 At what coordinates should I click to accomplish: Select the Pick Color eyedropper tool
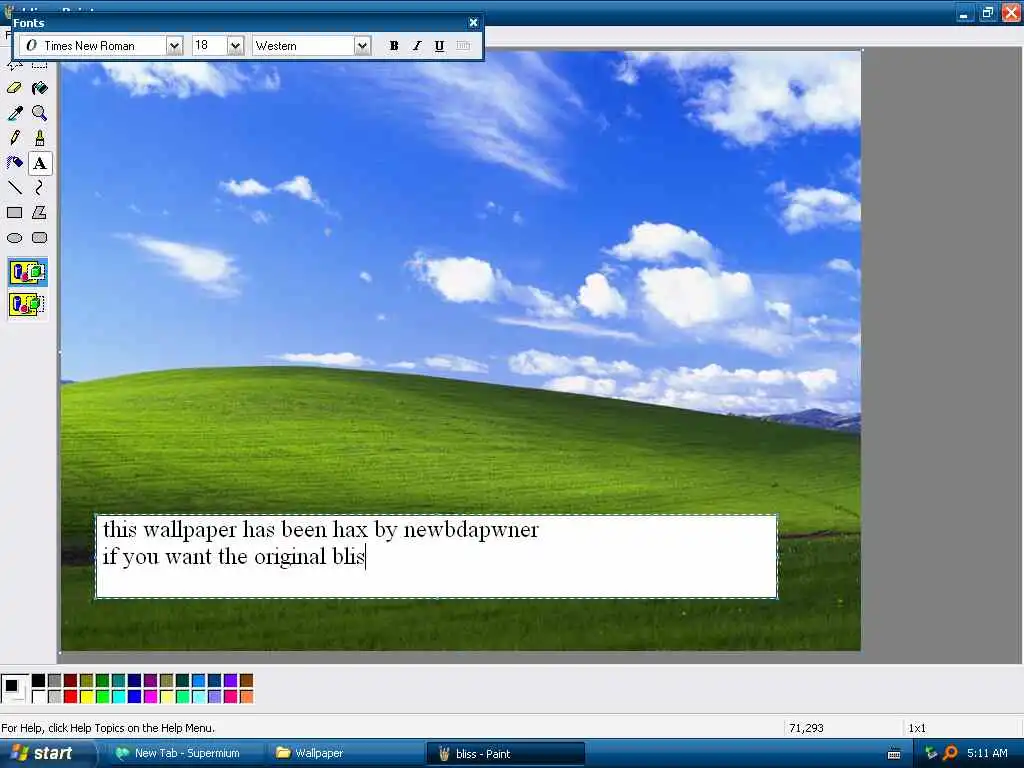(x=14, y=113)
